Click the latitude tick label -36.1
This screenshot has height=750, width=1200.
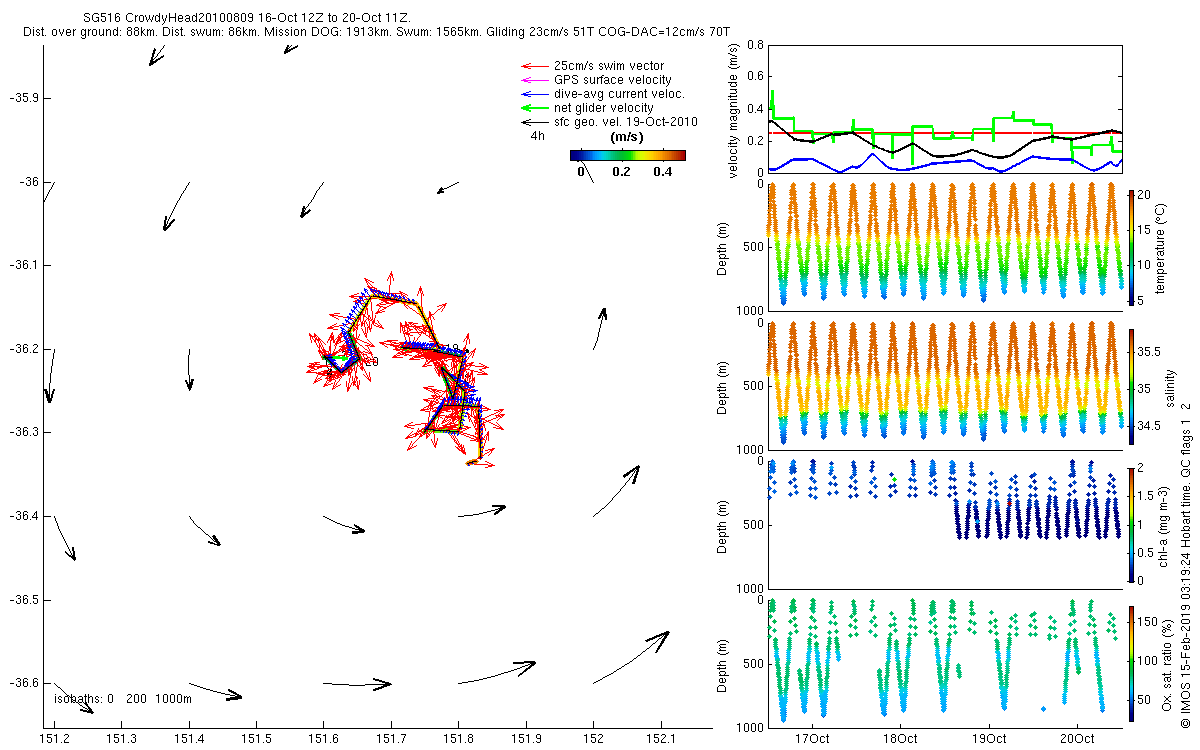tap(24, 265)
